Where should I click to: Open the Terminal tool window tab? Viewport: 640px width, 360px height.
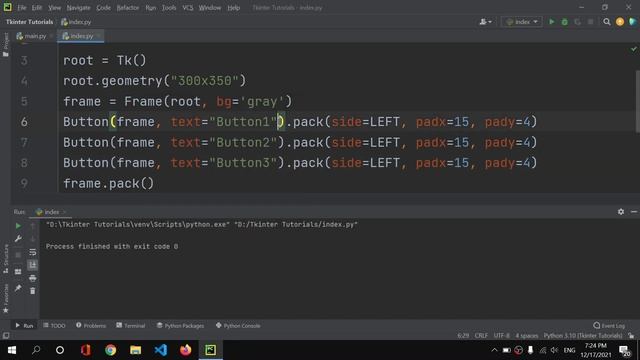point(131,325)
